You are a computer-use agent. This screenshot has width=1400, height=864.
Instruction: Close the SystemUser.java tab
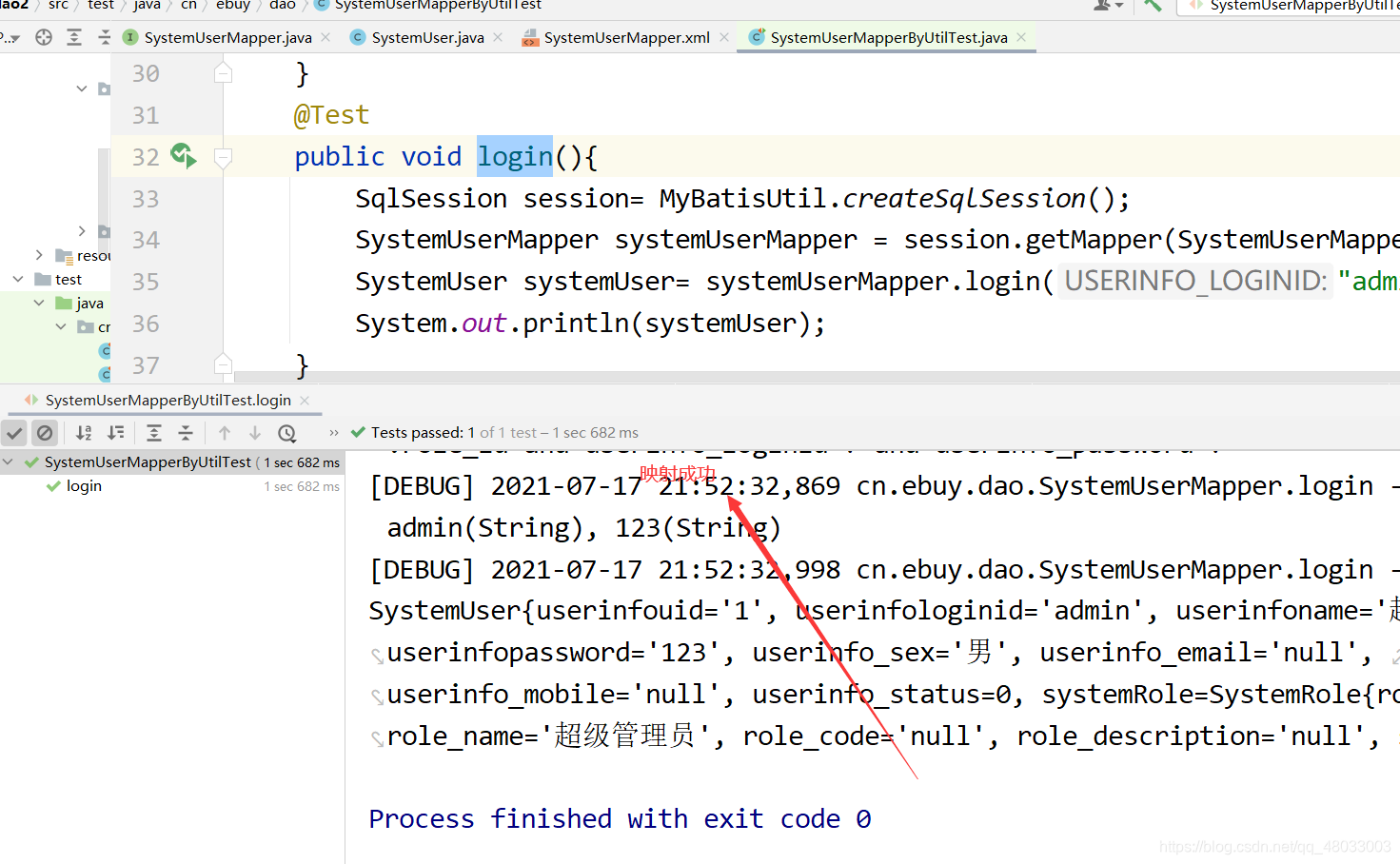click(498, 37)
